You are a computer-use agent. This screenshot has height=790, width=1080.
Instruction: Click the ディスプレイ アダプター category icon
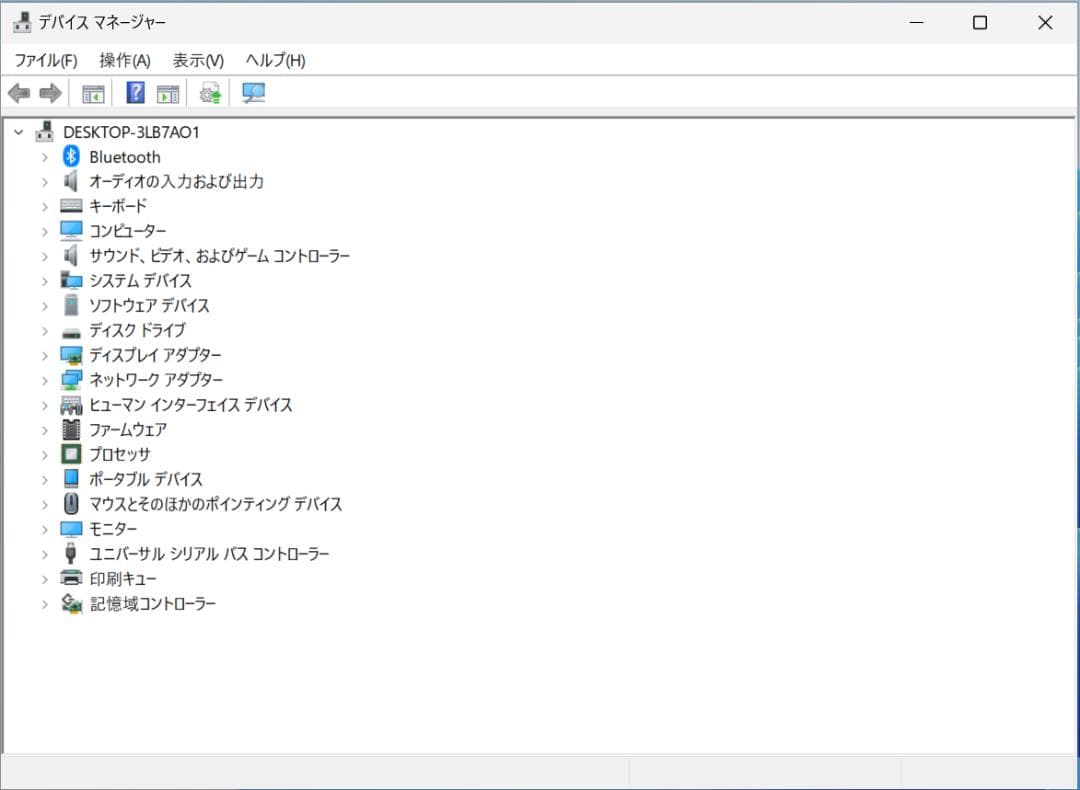coord(70,354)
